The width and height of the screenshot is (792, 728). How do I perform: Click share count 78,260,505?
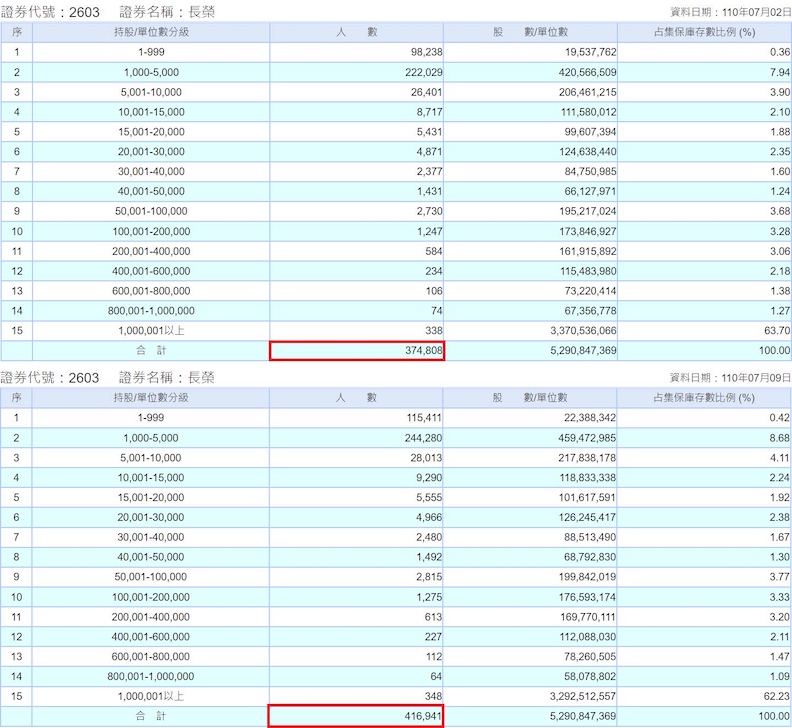coord(590,657)
